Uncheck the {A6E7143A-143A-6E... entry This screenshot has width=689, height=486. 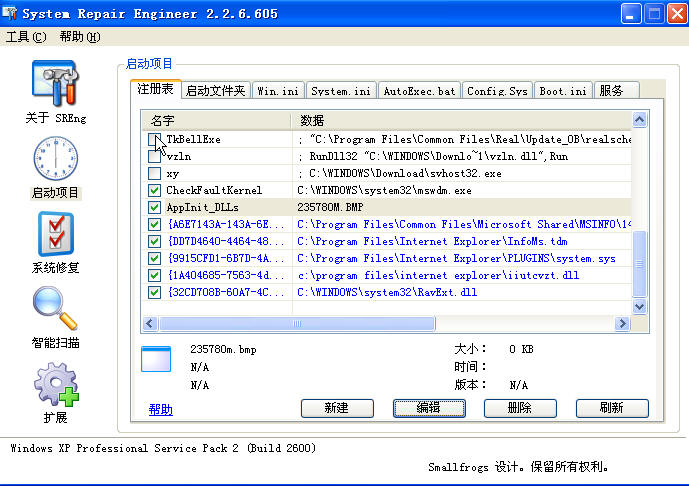click(154, 225)
